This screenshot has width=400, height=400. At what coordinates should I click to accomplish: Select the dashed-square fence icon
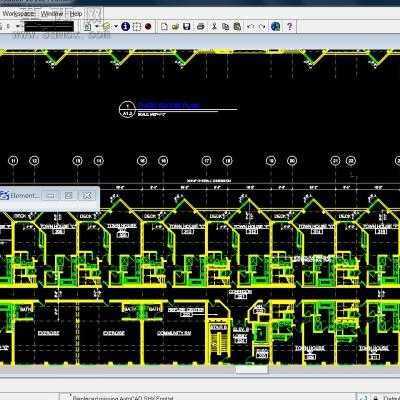137,27
